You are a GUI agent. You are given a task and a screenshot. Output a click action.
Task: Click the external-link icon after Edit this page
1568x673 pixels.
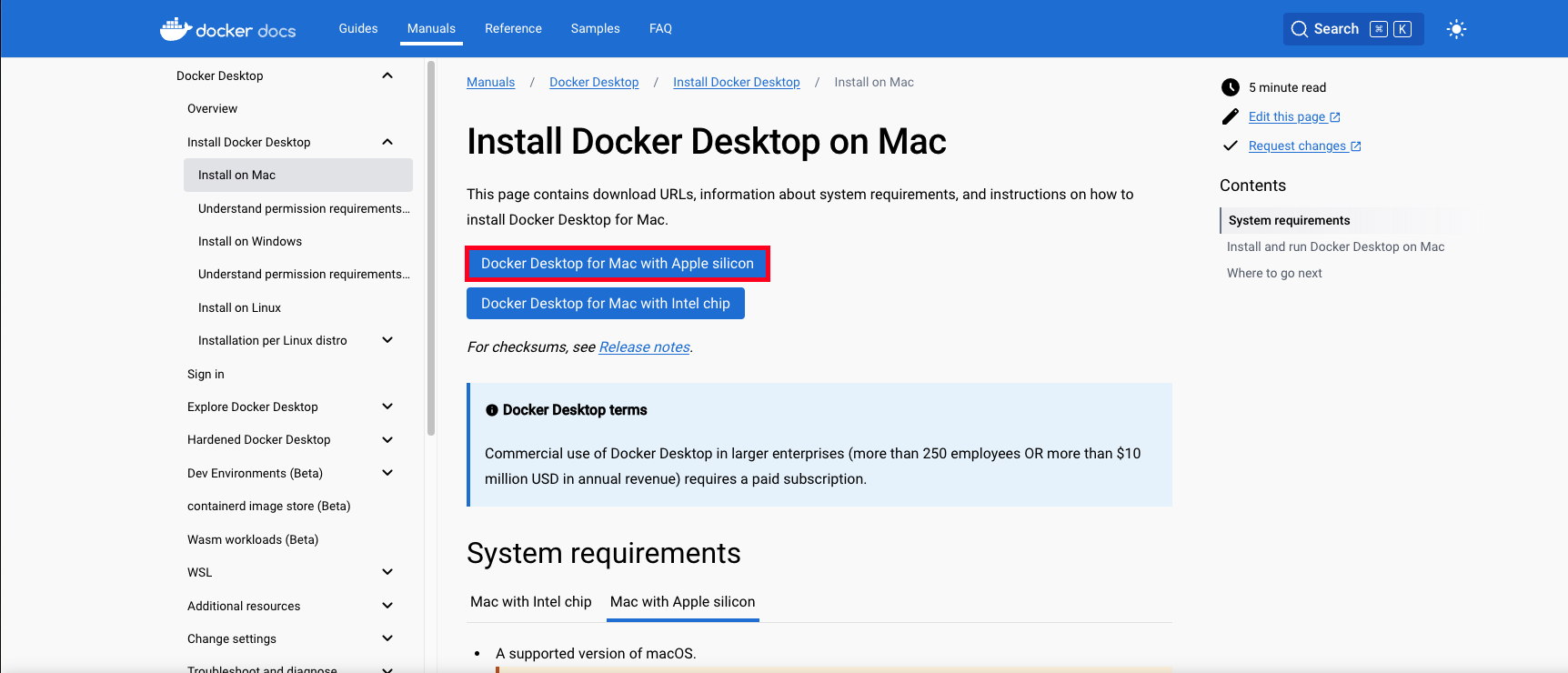click(x=1335, y=117)
